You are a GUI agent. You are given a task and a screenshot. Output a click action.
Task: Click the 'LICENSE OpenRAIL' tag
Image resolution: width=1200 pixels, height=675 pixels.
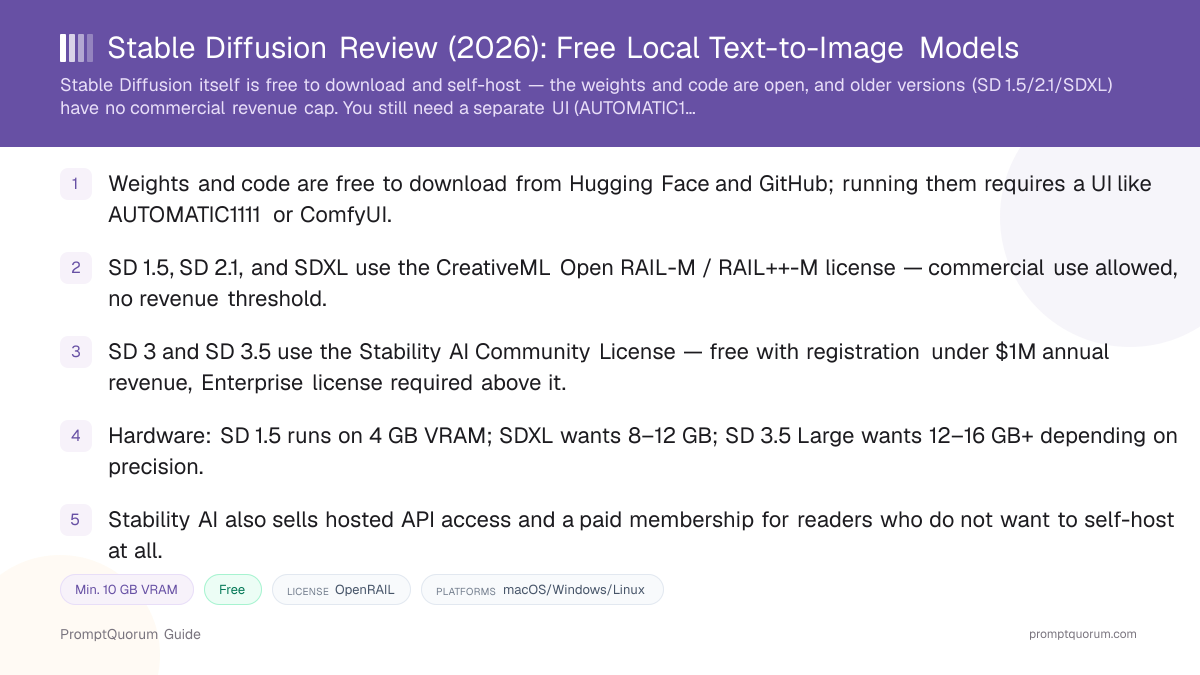[x=341, y=590]
